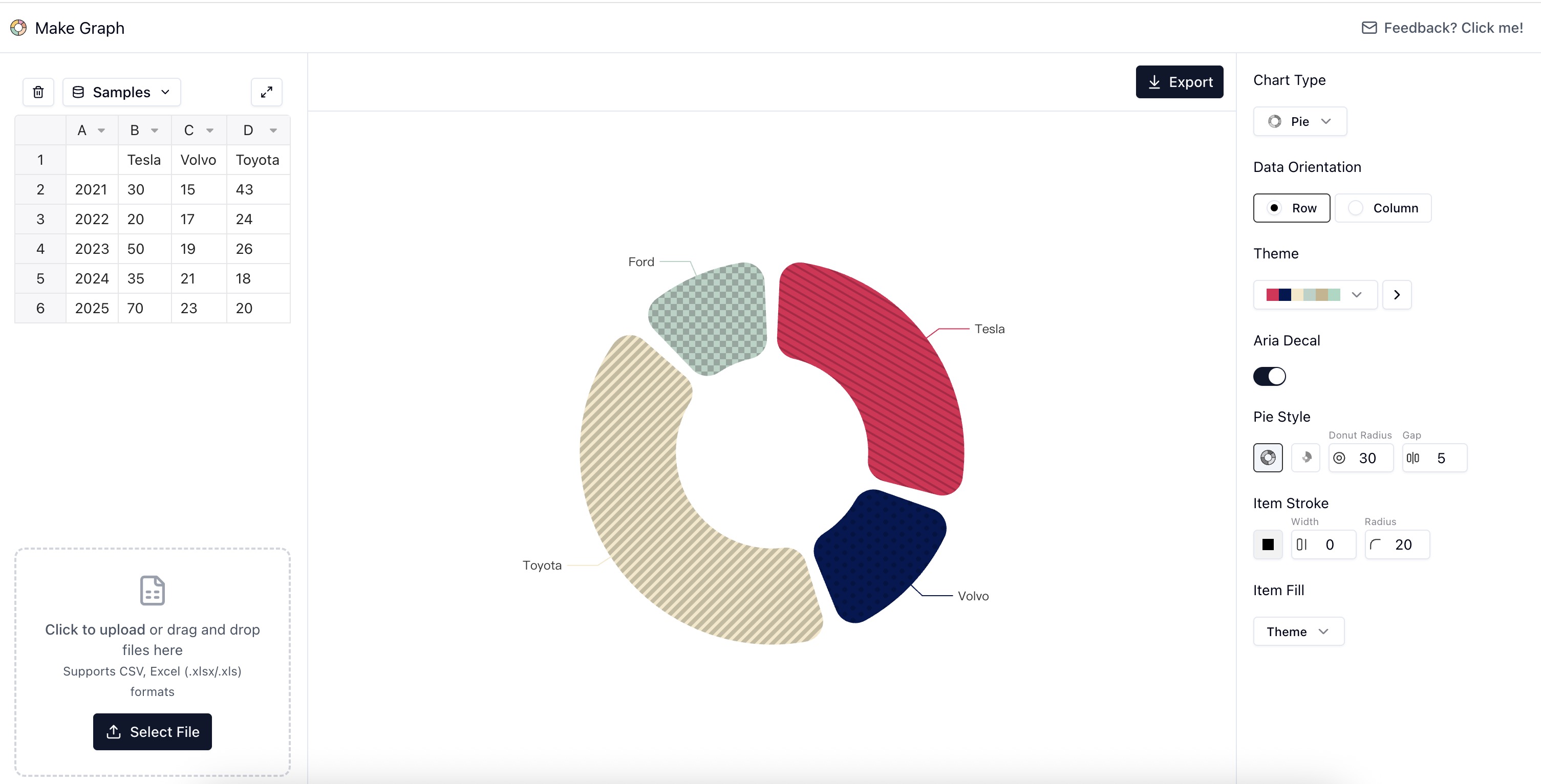Image resolution: width=1541 pixels, height=784 pixels.
Task: Click the Make Graph logo icon
Action: pos(18,28)
